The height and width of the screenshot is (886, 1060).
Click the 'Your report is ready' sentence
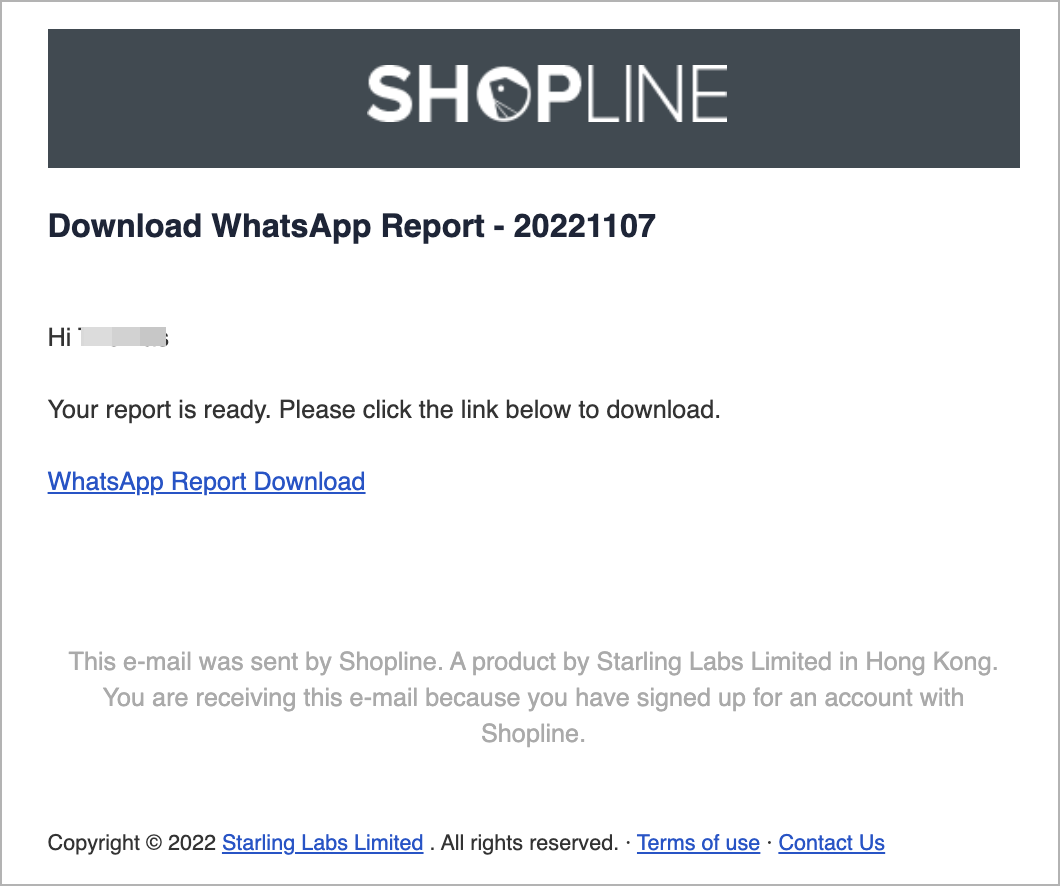click(384, 410)
